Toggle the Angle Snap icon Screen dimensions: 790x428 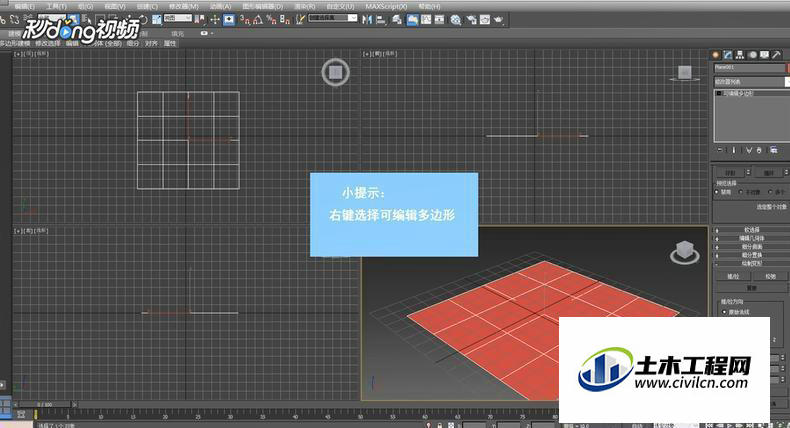tap(258, 20)
